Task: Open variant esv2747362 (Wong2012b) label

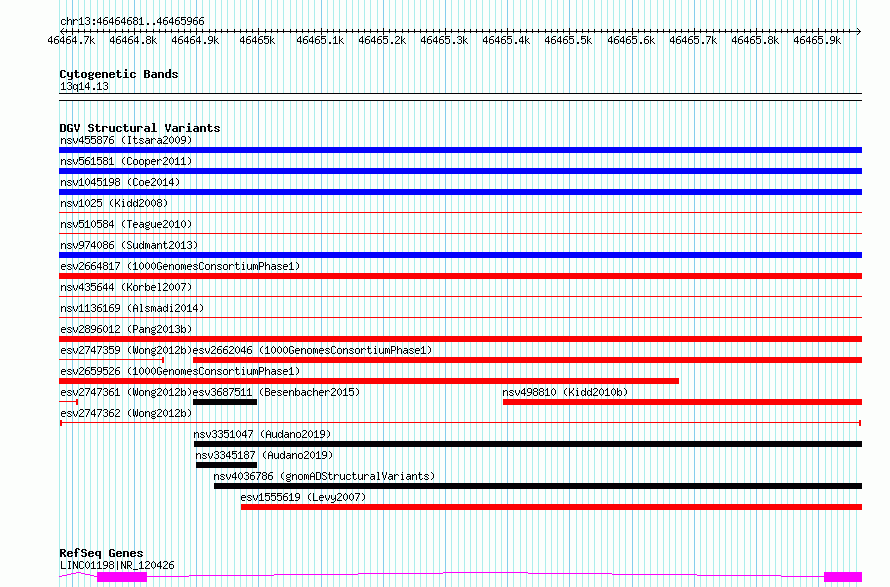Action: [126, 413]
